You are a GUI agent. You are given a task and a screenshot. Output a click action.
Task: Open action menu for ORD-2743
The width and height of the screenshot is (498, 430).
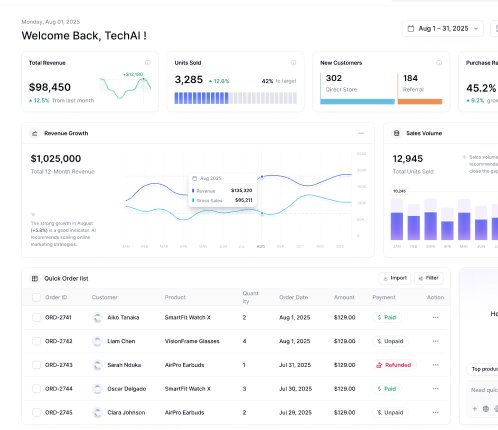pyautogui.click(x=435, y=365)
